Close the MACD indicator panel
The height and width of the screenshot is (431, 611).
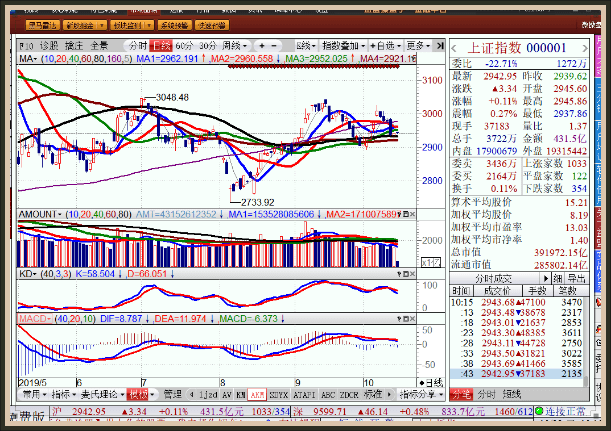(412, 319)
